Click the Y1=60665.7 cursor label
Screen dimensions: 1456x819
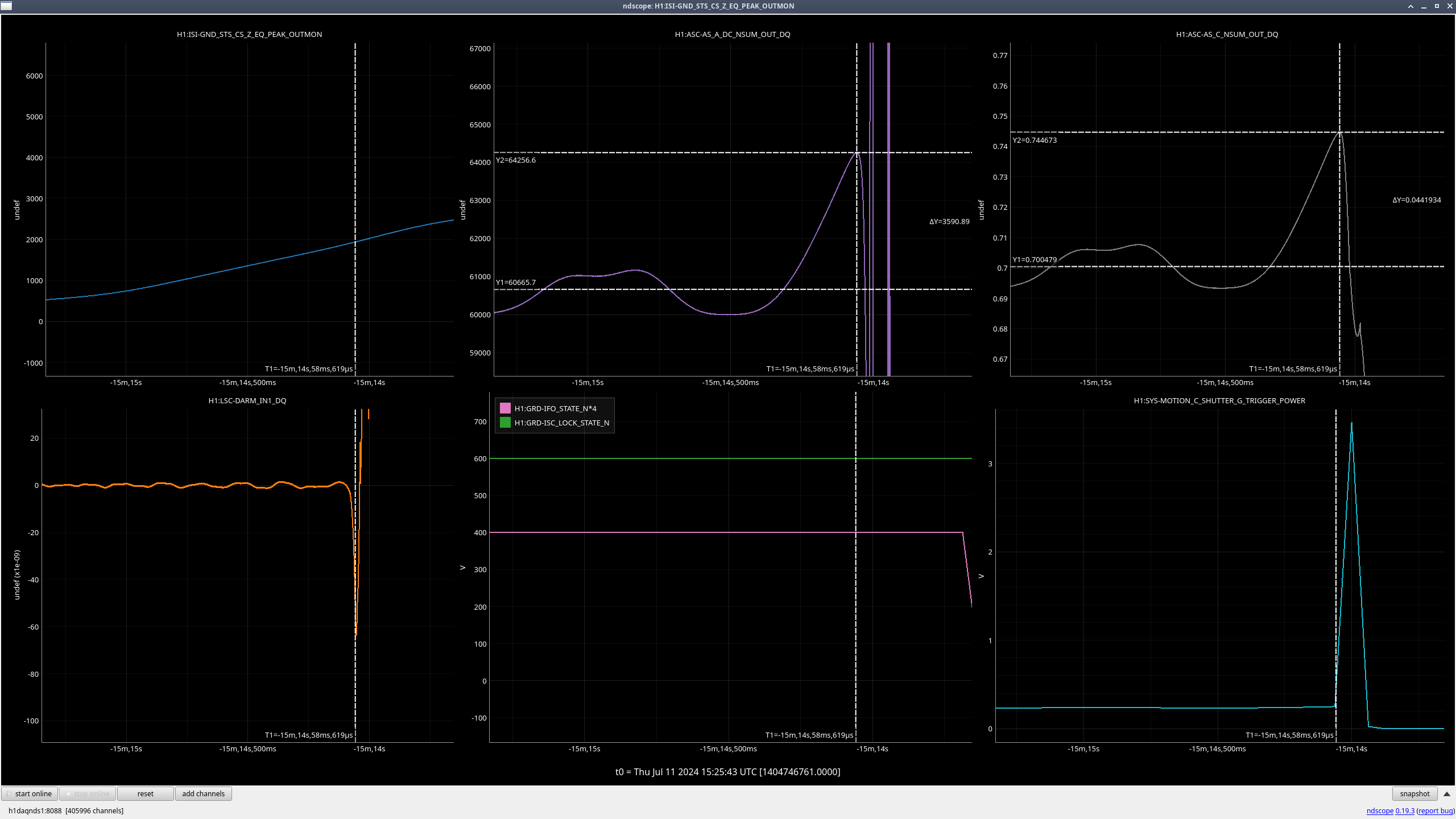coord(516,282)
